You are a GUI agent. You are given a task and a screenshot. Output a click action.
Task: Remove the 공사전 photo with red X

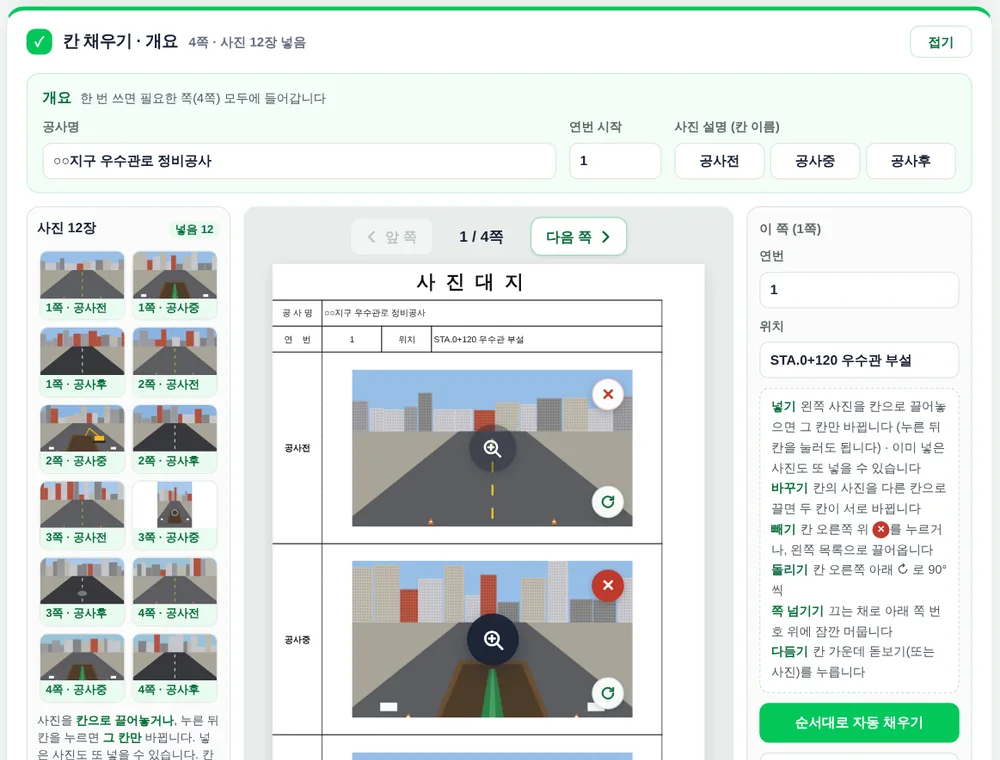608,394
